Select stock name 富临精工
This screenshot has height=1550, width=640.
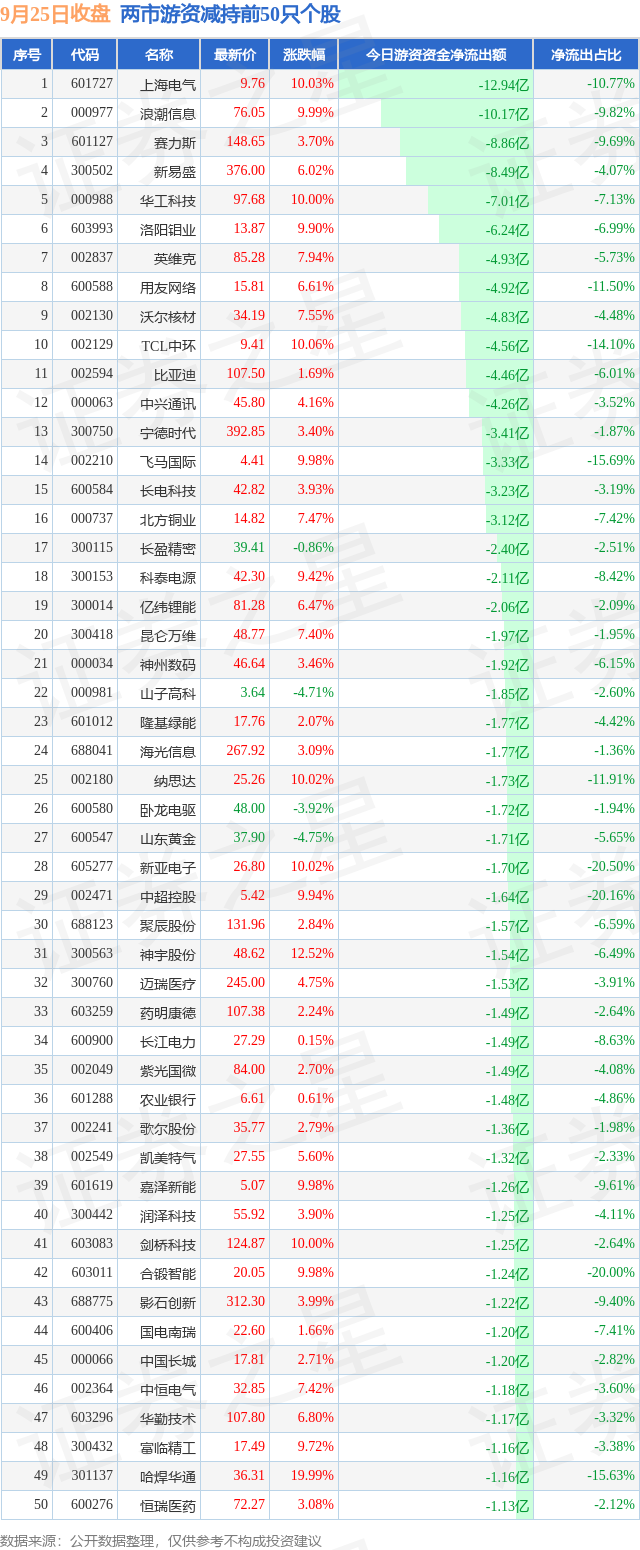point(169,1448)
